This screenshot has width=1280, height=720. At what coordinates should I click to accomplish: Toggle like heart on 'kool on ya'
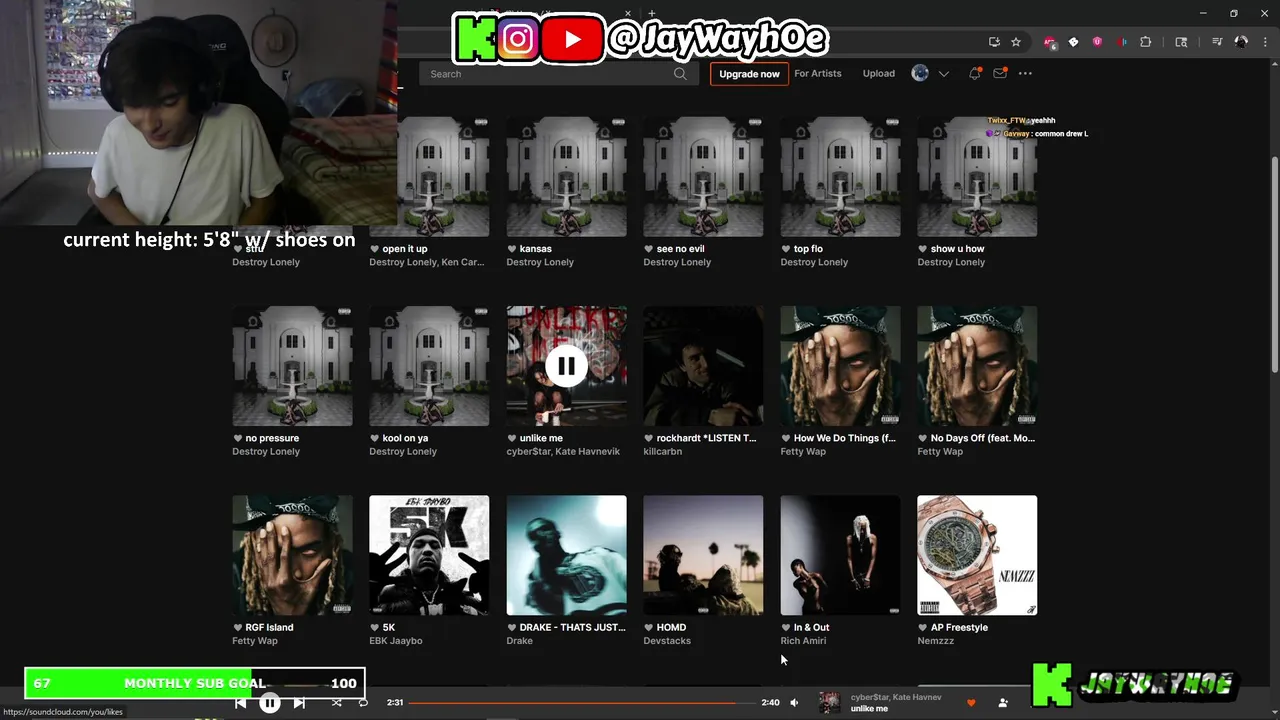pos(375,438)
